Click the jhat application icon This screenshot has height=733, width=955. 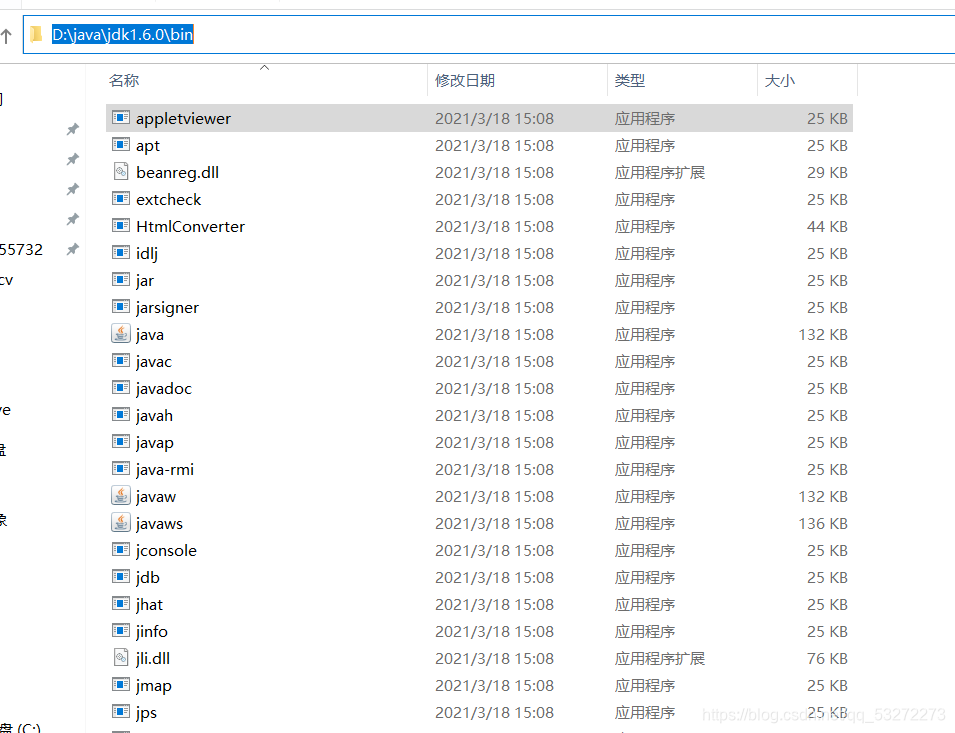click(121, 603)
